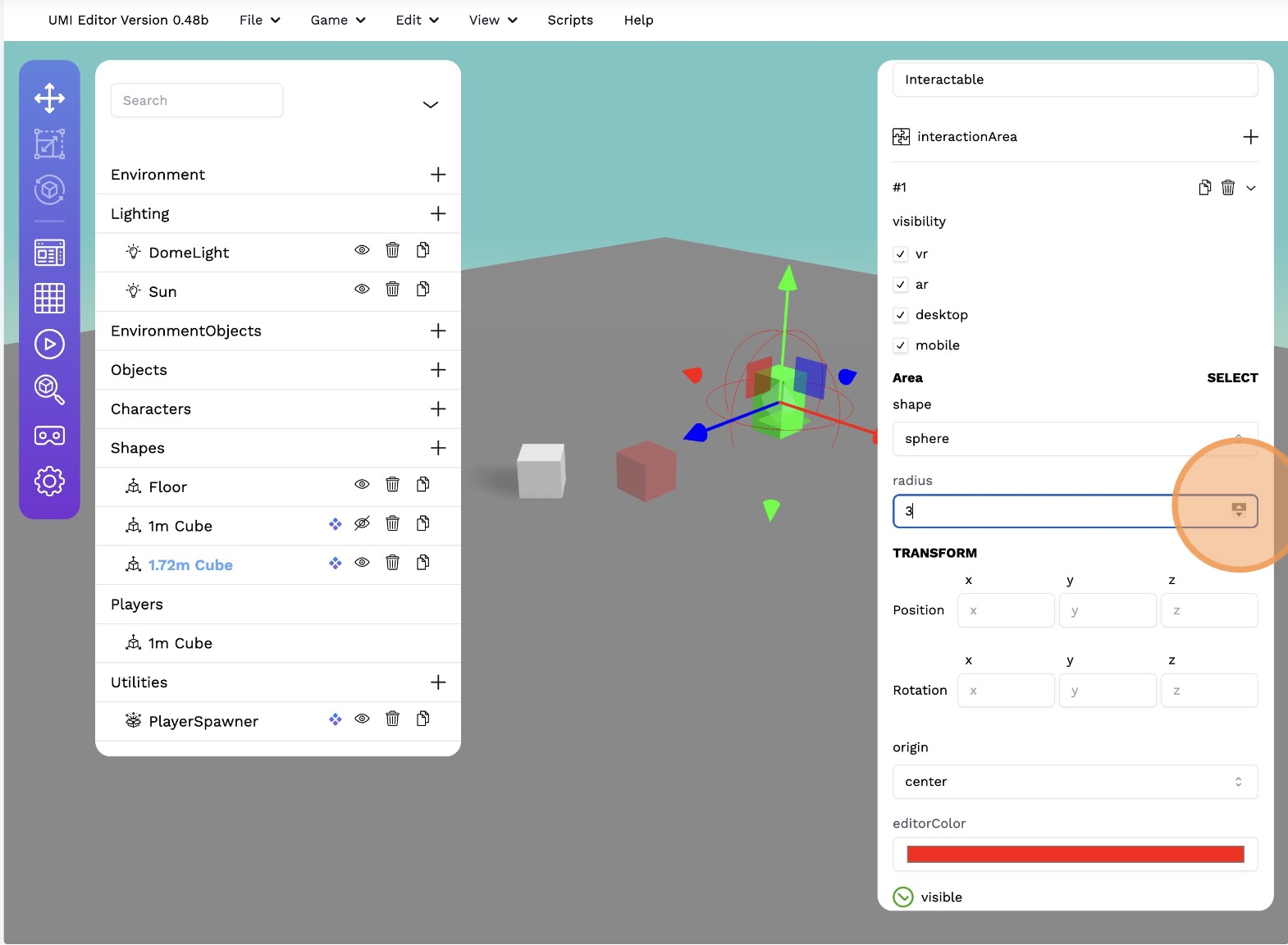Open the Game menu
This screenshot has width=1288, height=945.
tap(337, 20)
